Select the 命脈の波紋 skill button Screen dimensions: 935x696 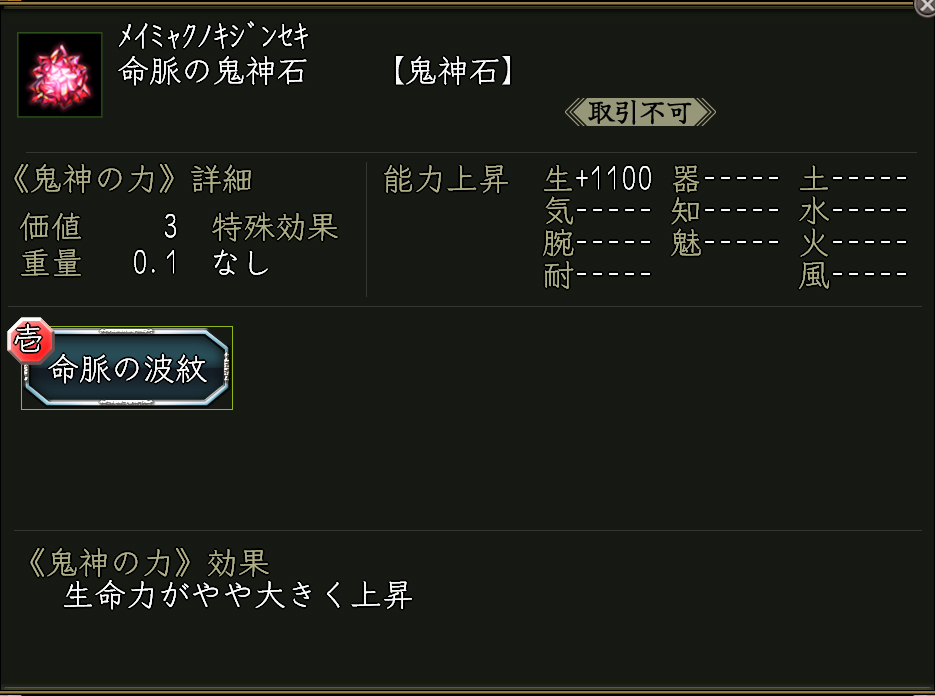tap(128, 369)
